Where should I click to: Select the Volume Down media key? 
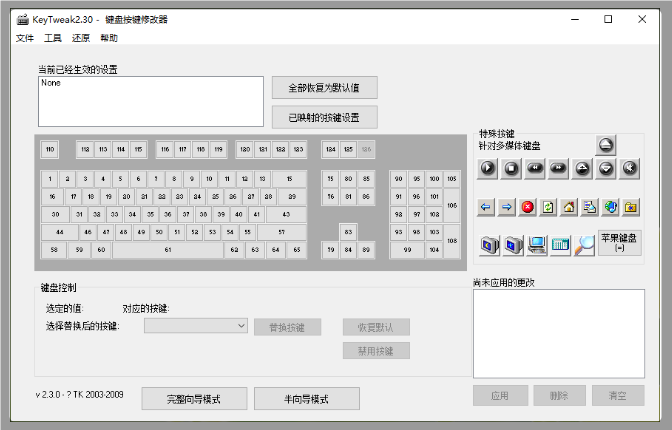tap(606, 168)
